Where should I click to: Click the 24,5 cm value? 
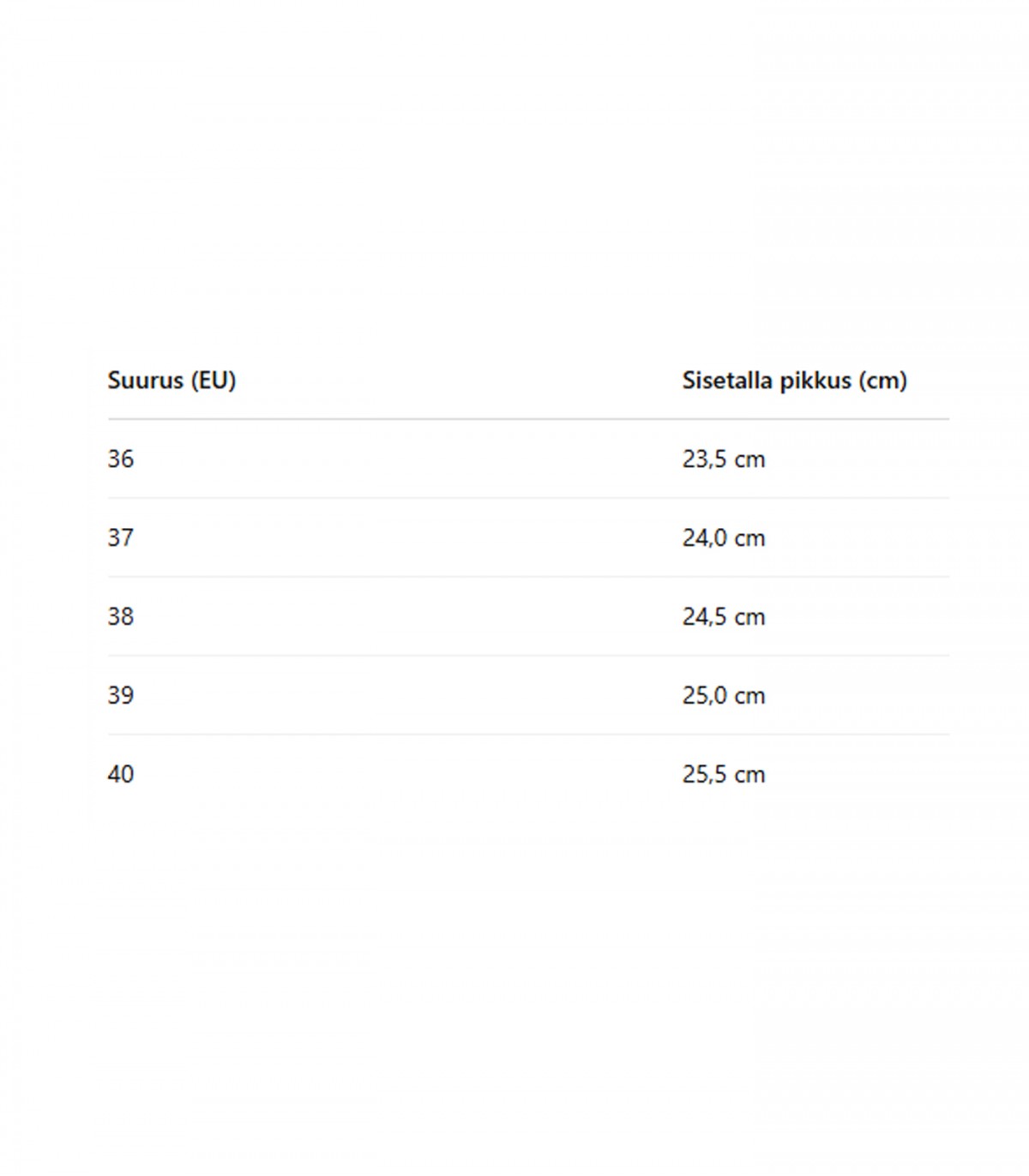click(x=723, y=616)
